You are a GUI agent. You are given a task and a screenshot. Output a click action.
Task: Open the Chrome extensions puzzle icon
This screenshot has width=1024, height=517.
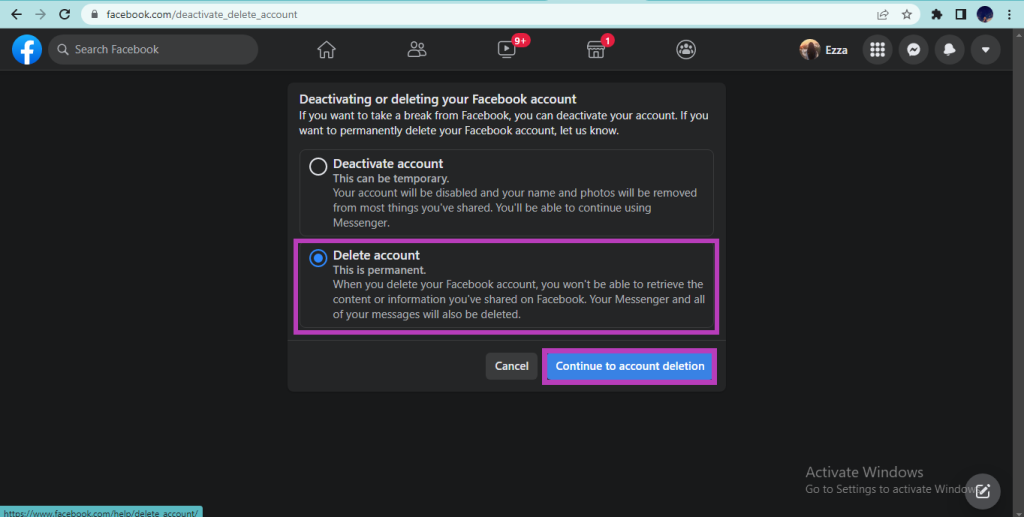(936, 14)
